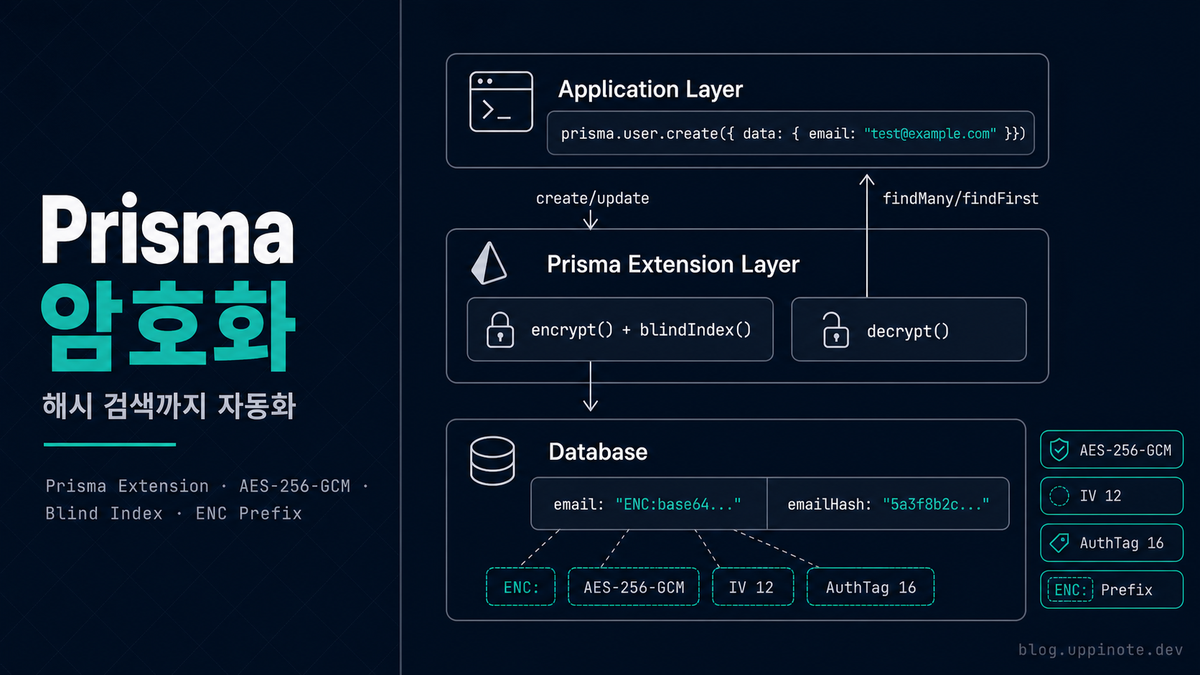Click the shield check icon beside AES-256-GCM
Viewport: 1200px width, 675px height.
[x=1058, y=450]
